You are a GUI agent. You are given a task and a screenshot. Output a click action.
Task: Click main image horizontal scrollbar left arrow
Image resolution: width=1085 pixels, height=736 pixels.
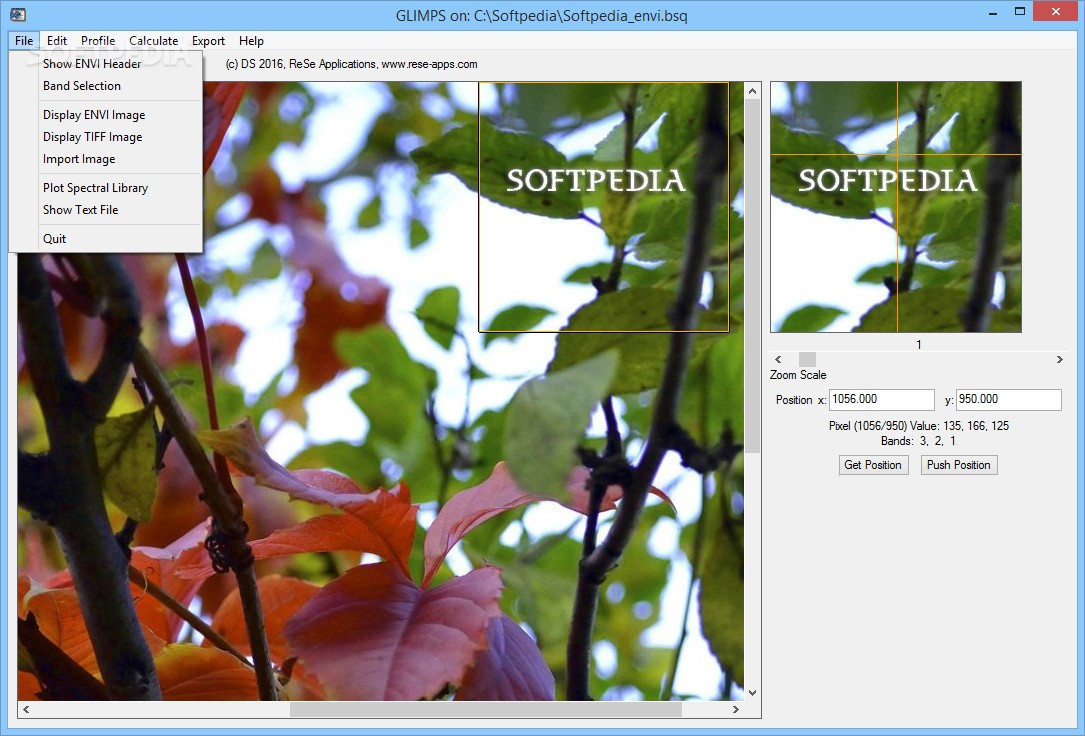coord(26,709)
